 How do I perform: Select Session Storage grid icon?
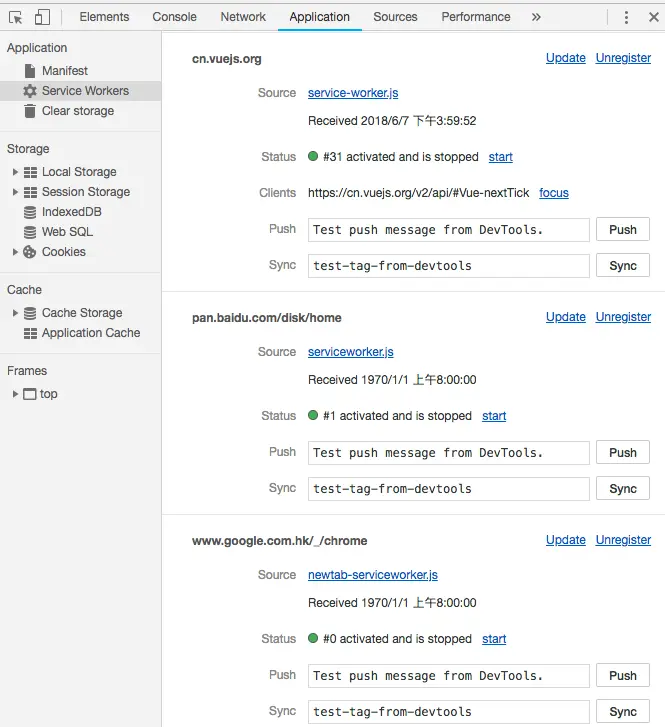coord(30,192)
